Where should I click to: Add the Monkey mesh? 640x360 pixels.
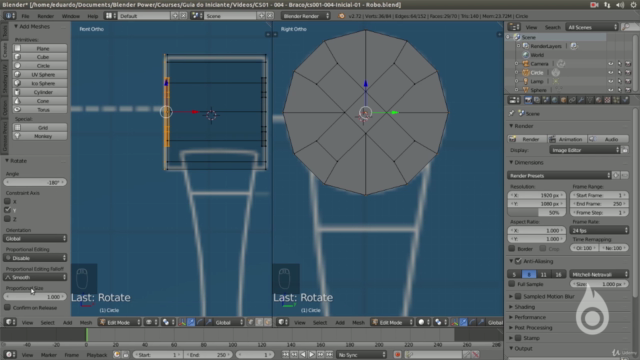[40, 136]
